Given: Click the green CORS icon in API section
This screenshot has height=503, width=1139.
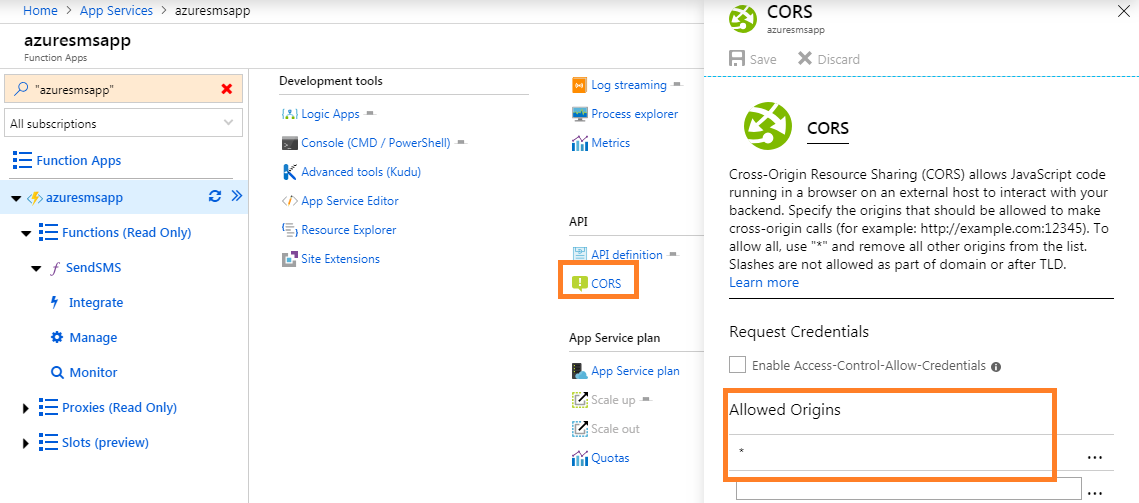Looking at the screenshot, I should click(579, 283).
